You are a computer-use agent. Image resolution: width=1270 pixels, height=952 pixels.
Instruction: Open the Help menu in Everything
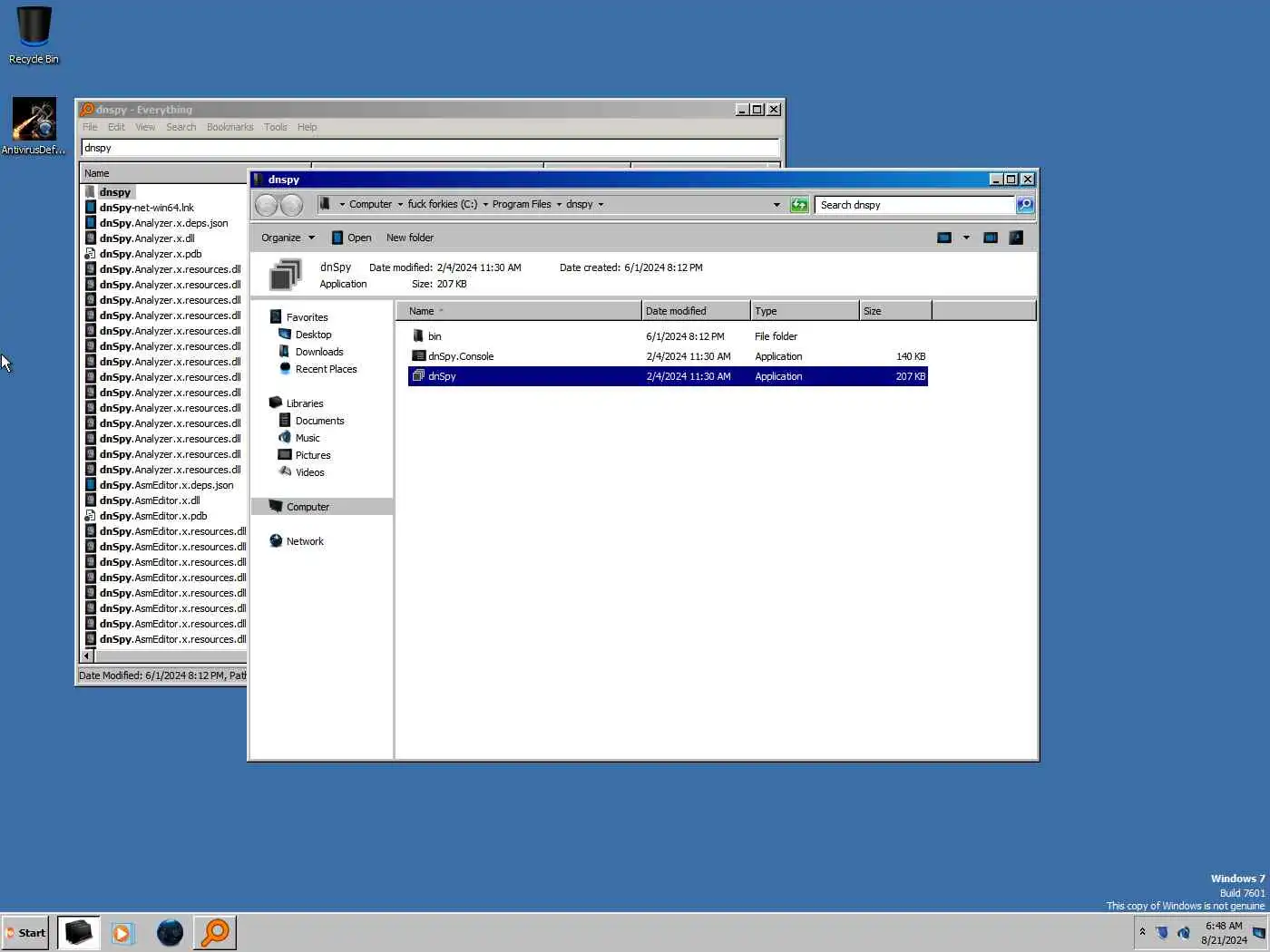[307, 127]
